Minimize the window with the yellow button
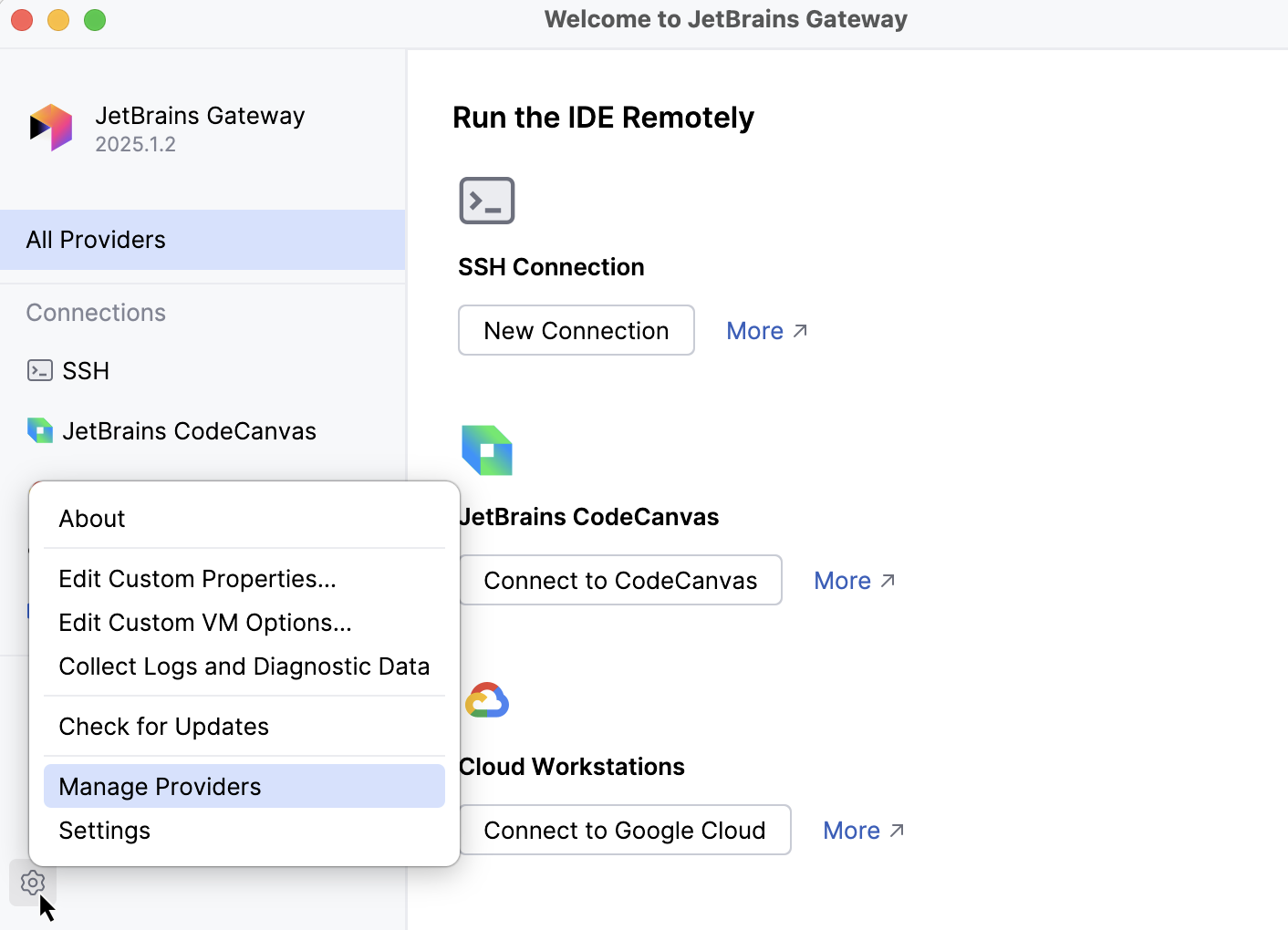The image size is (1288, 930). click(x=58, y=20)
